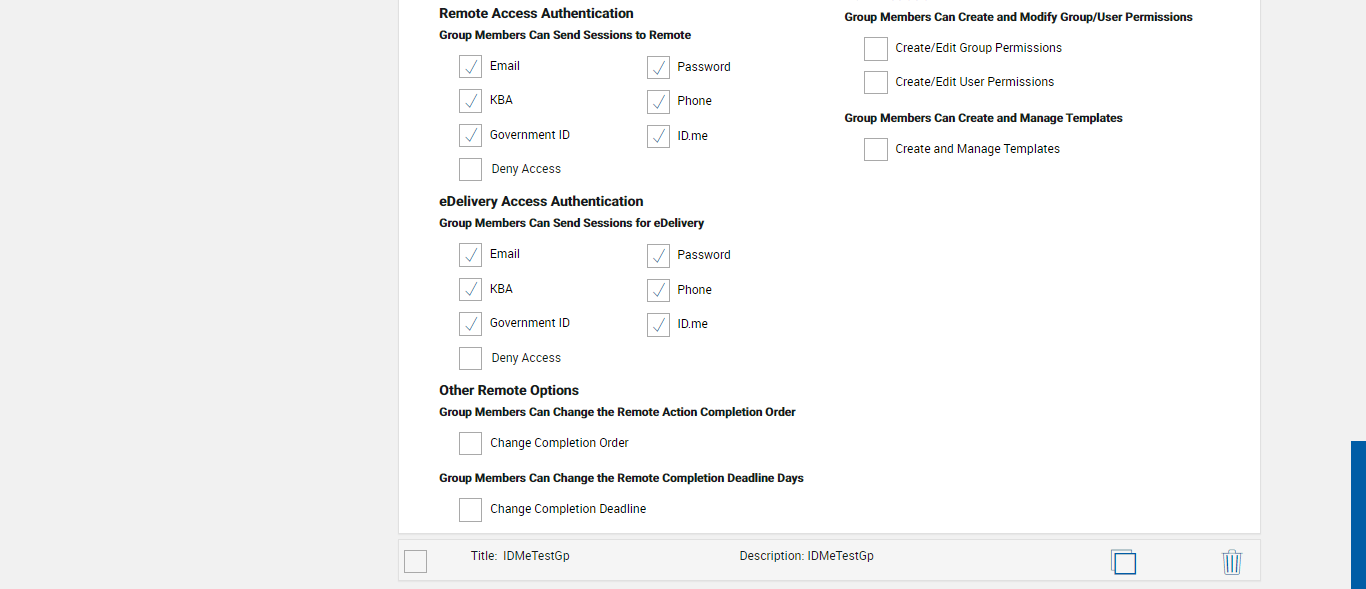Uncheck Email under Remote Access Authentication
This screenshot has height=589, width=1366.
coord(470,67)
